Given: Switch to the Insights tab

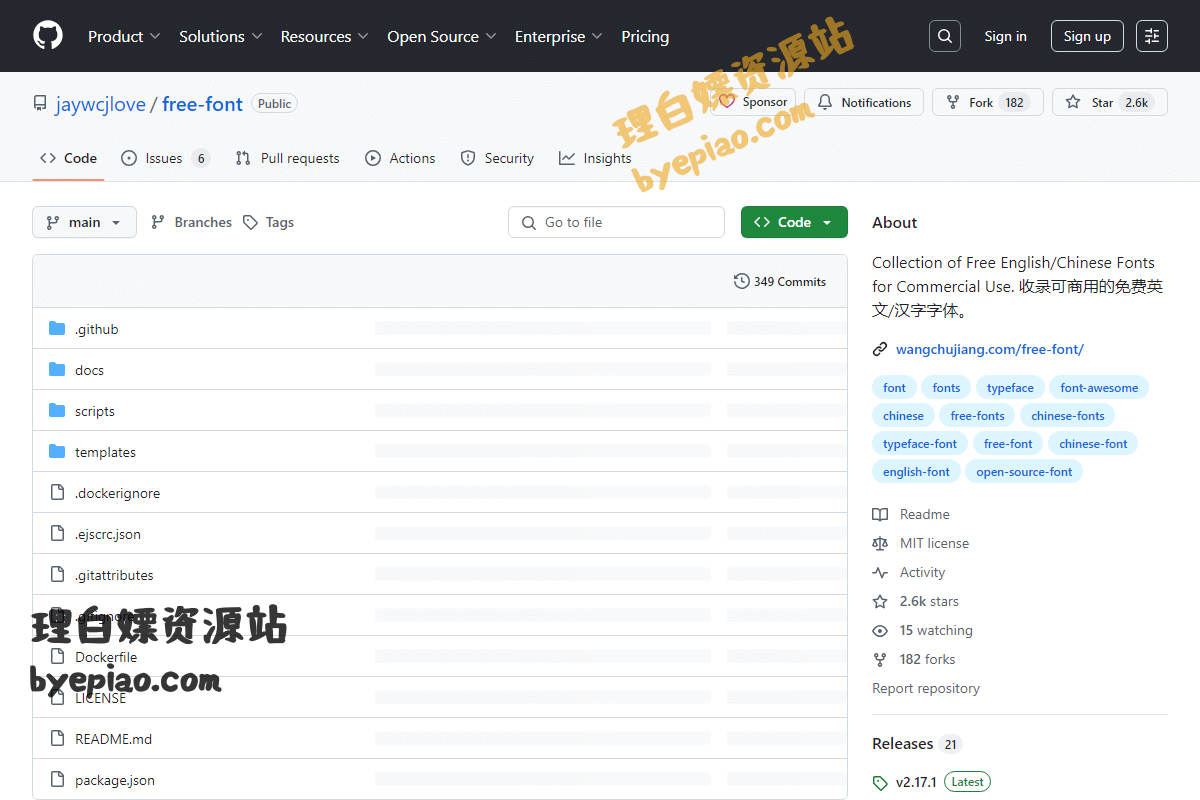Looking at the screenshot, I should click(595, 158).
